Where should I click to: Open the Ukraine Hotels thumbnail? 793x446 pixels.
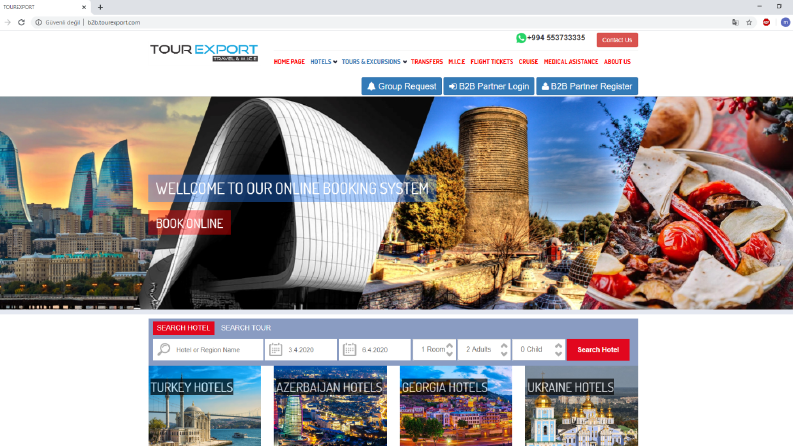coord(582,406)
